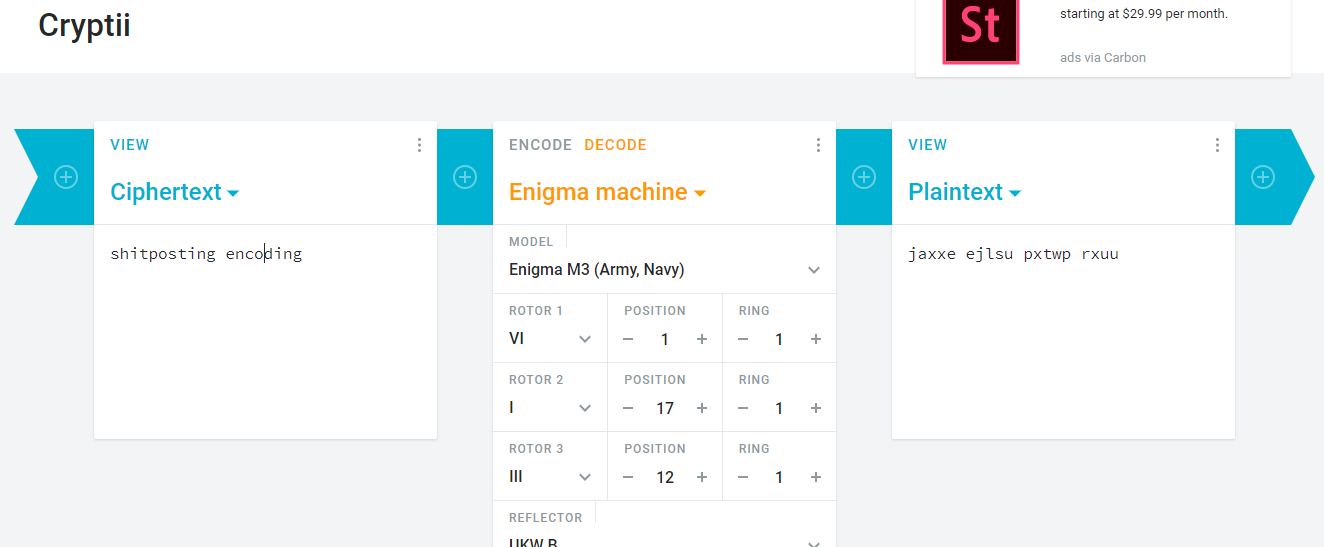Add brick between Ciphertext and Enigma machine
This screenshot has width=1324, height=547.
[465, 177]
